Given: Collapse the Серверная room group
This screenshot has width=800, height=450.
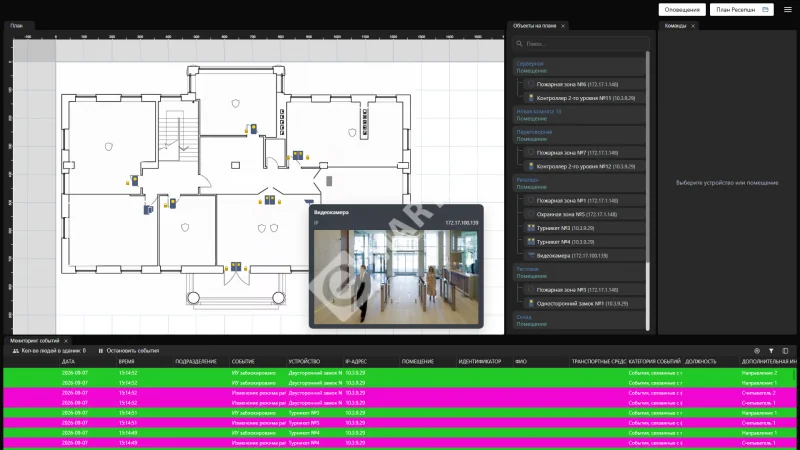Looking at the screenshot, I should click(579, 67).
